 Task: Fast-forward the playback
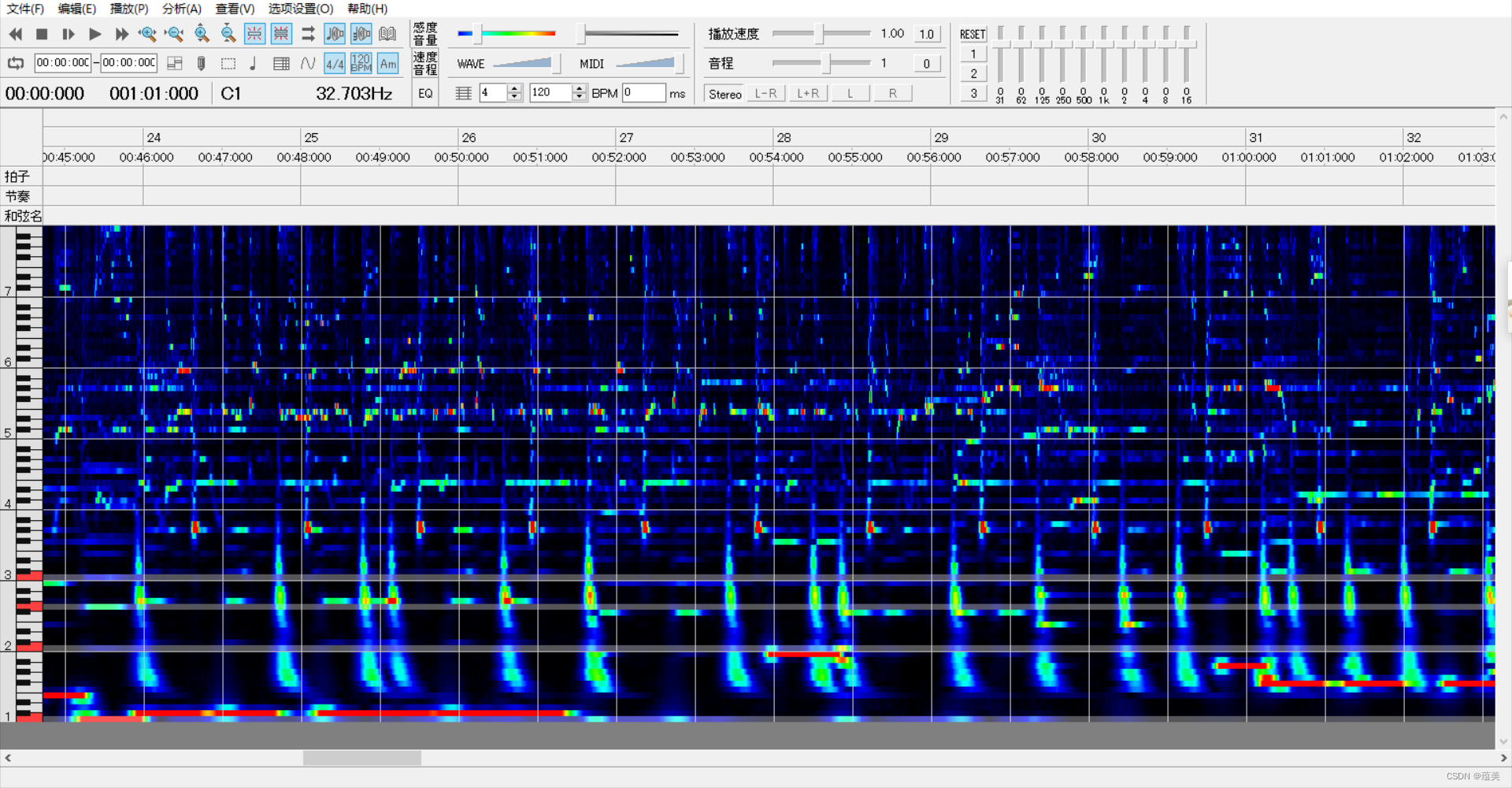(121, 34)
